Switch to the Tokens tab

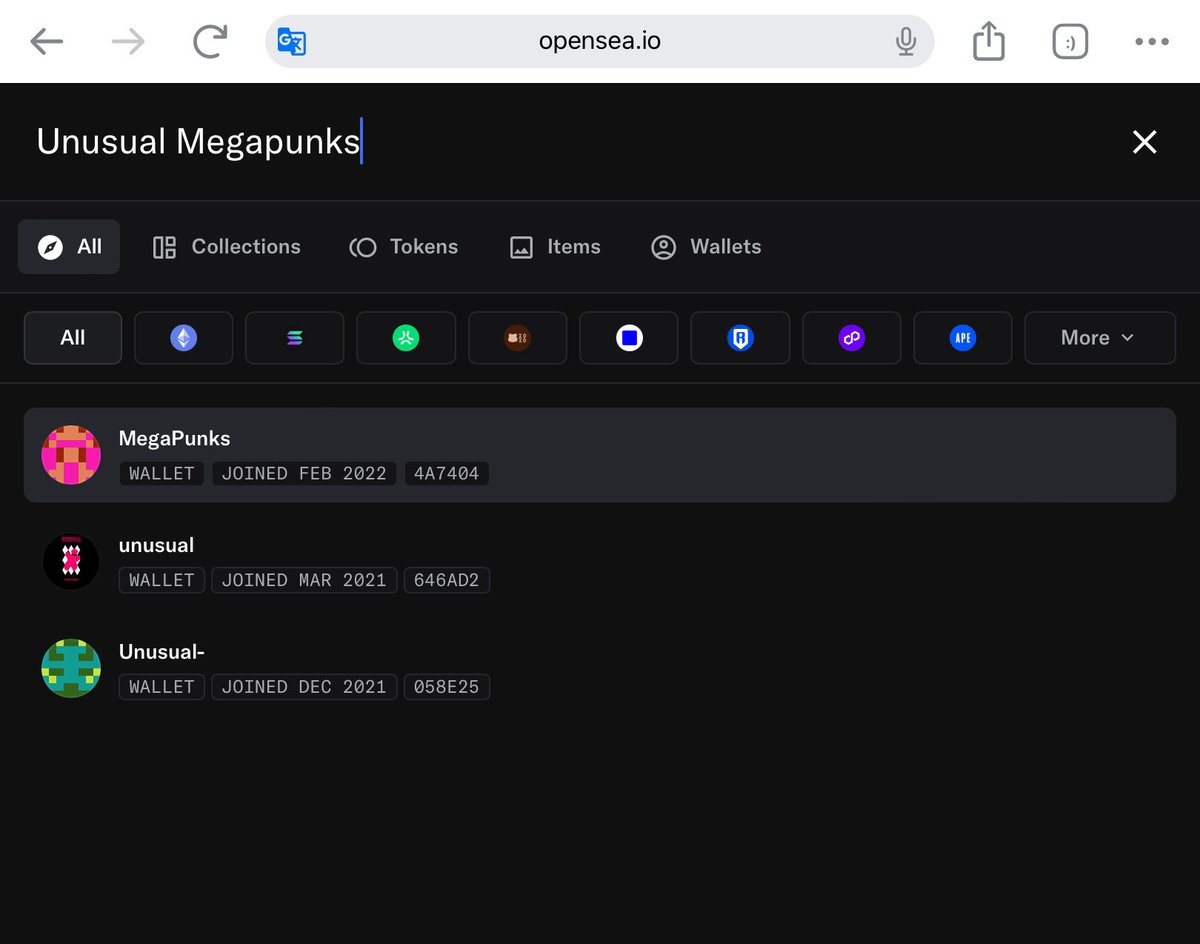404,247
